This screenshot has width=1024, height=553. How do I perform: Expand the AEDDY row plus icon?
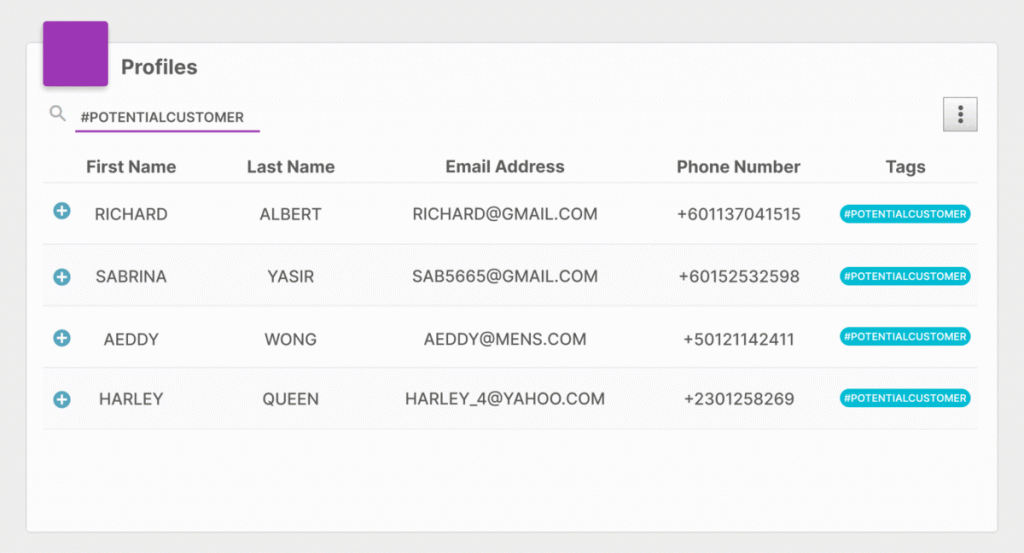(x=62, y=338)
